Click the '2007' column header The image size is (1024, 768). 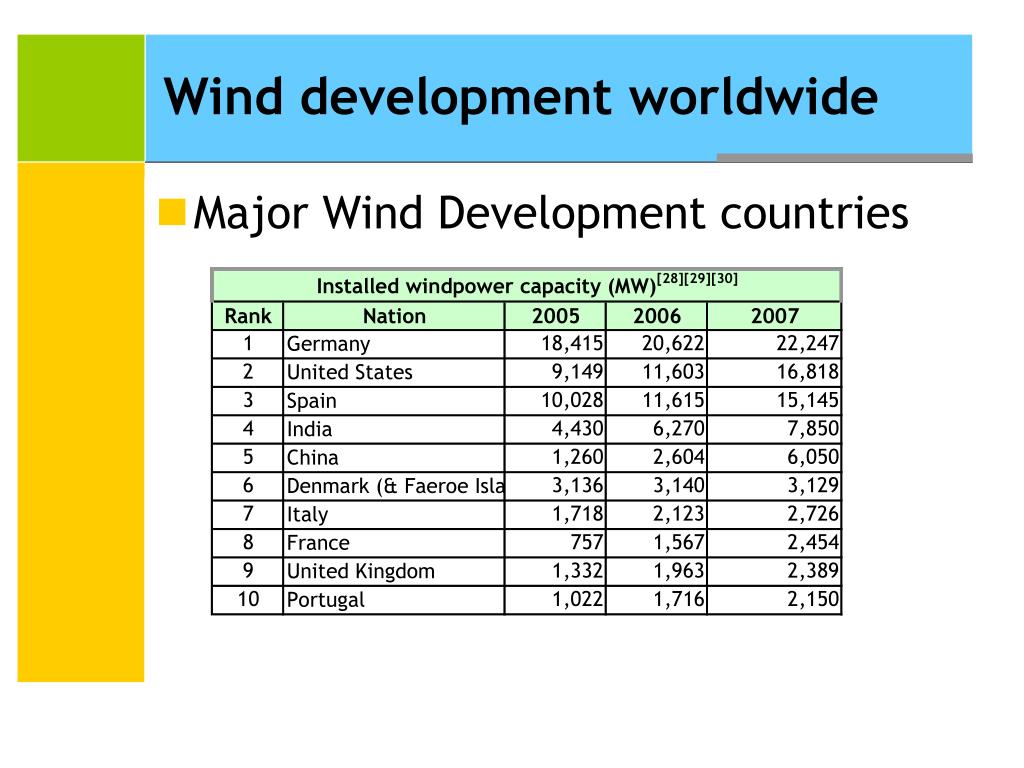pyautogui.click(x=775, y=316)
